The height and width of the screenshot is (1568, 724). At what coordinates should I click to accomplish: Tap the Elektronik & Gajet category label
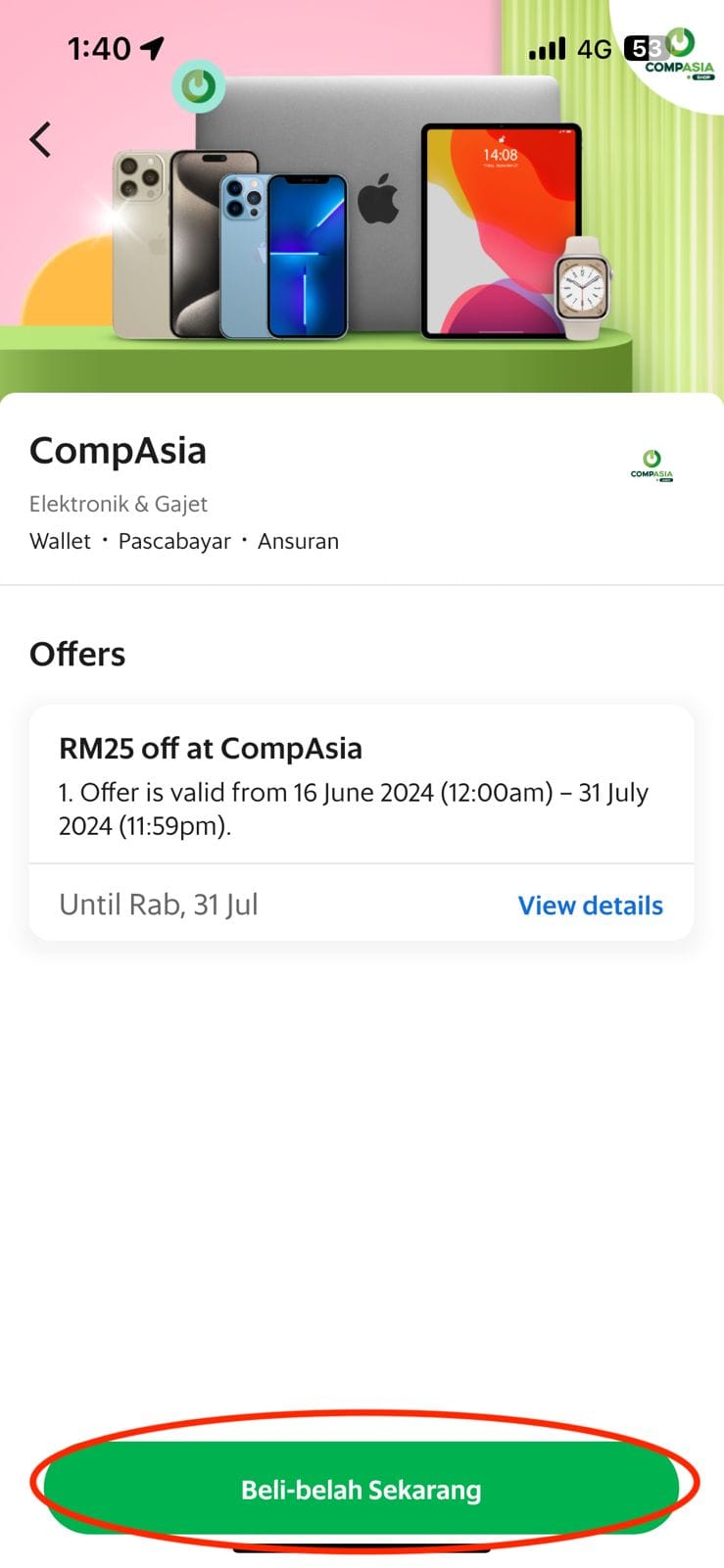click(119, 504)
